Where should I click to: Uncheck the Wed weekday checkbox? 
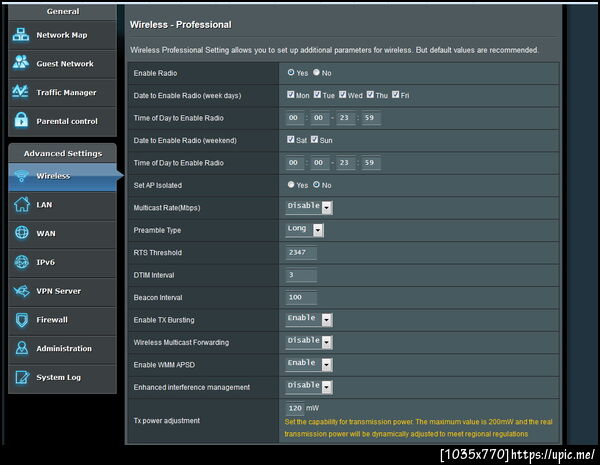tap(342, 94)
